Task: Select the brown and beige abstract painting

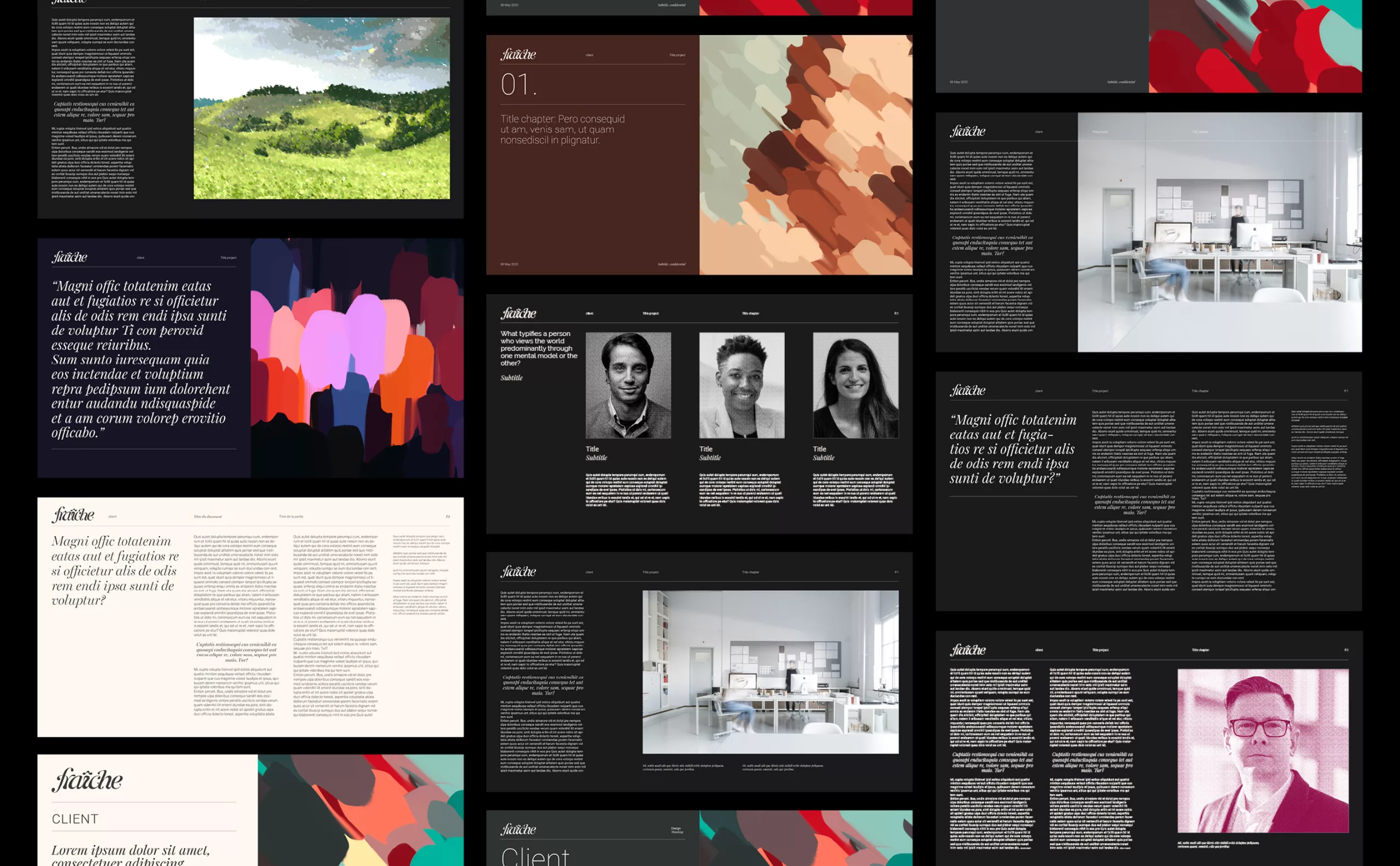Action: tap(806, 155)
